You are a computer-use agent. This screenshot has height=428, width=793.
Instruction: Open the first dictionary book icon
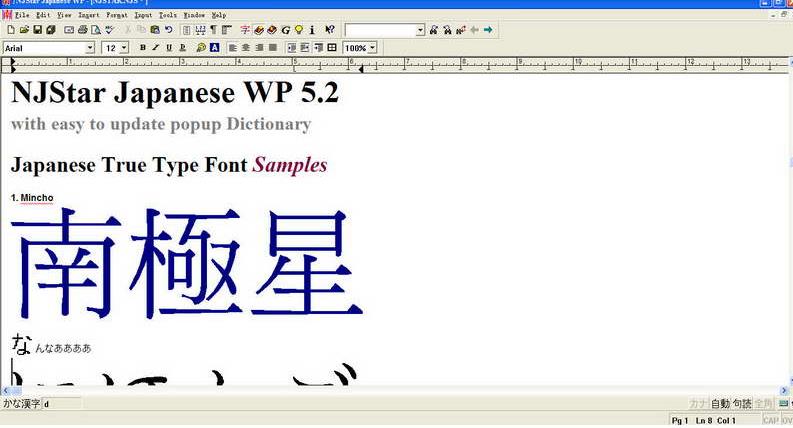tap(258, 30)
